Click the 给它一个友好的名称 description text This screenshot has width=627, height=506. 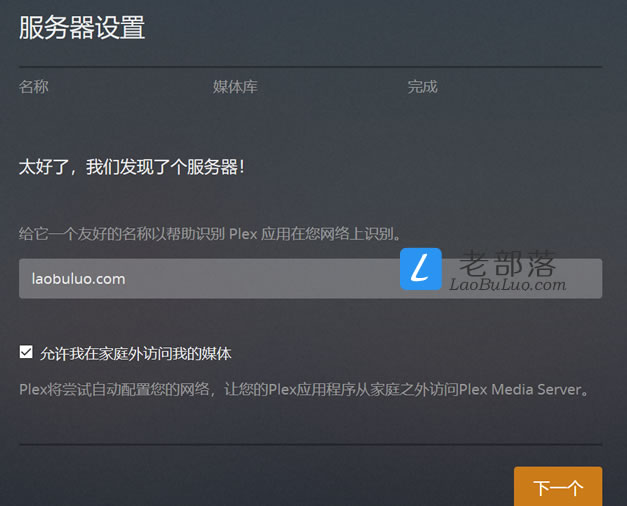[x=210, y=234]
